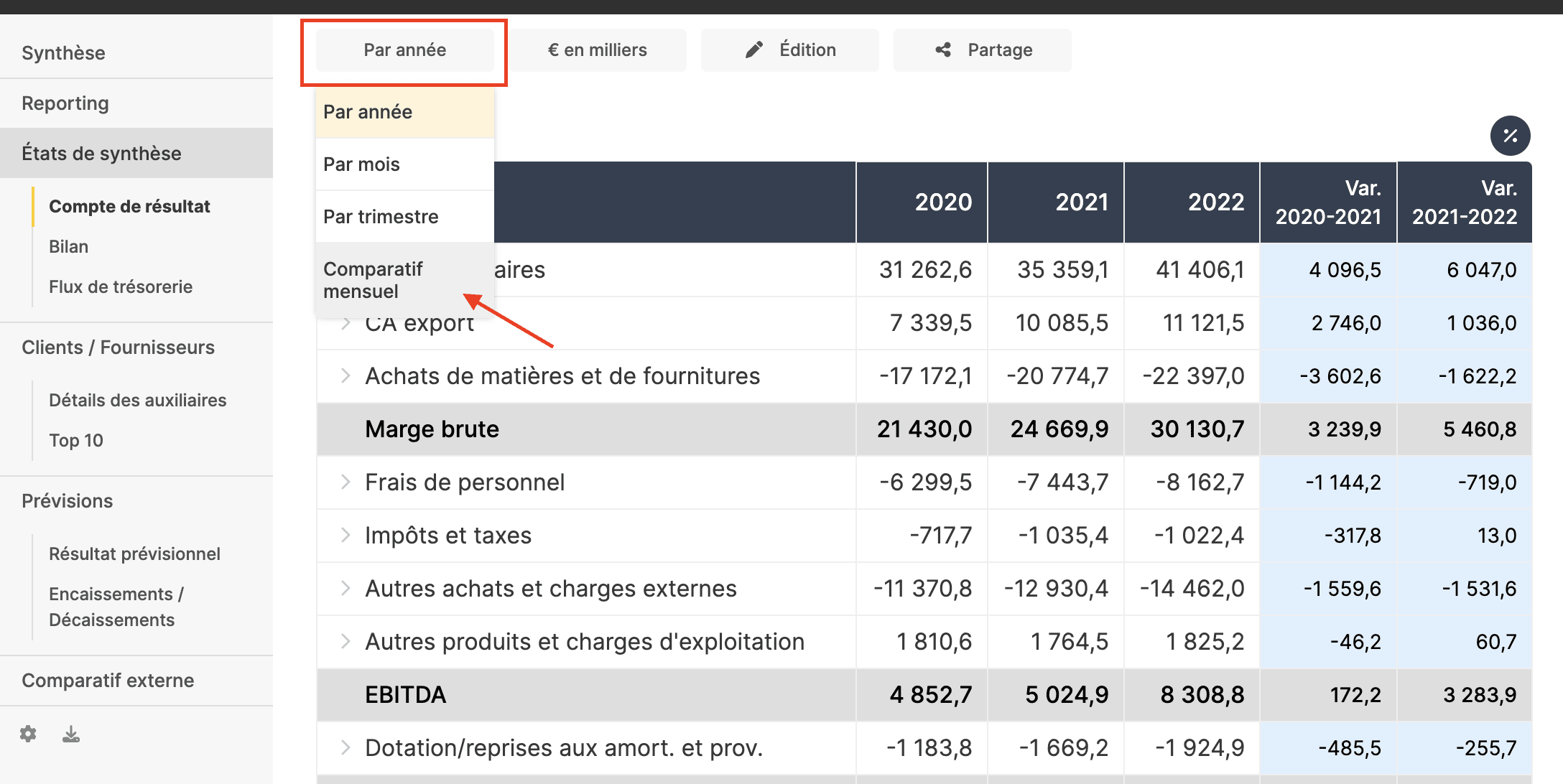Image resolution: width=1563 pixels, height=784 pixels.
Task: Navigate to Flux de trésorerie
Action: (x=121, y=286)
